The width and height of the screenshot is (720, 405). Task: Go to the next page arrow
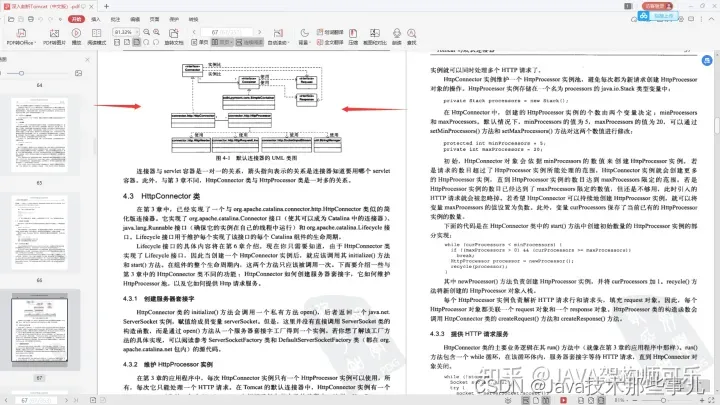coord(260,32)
